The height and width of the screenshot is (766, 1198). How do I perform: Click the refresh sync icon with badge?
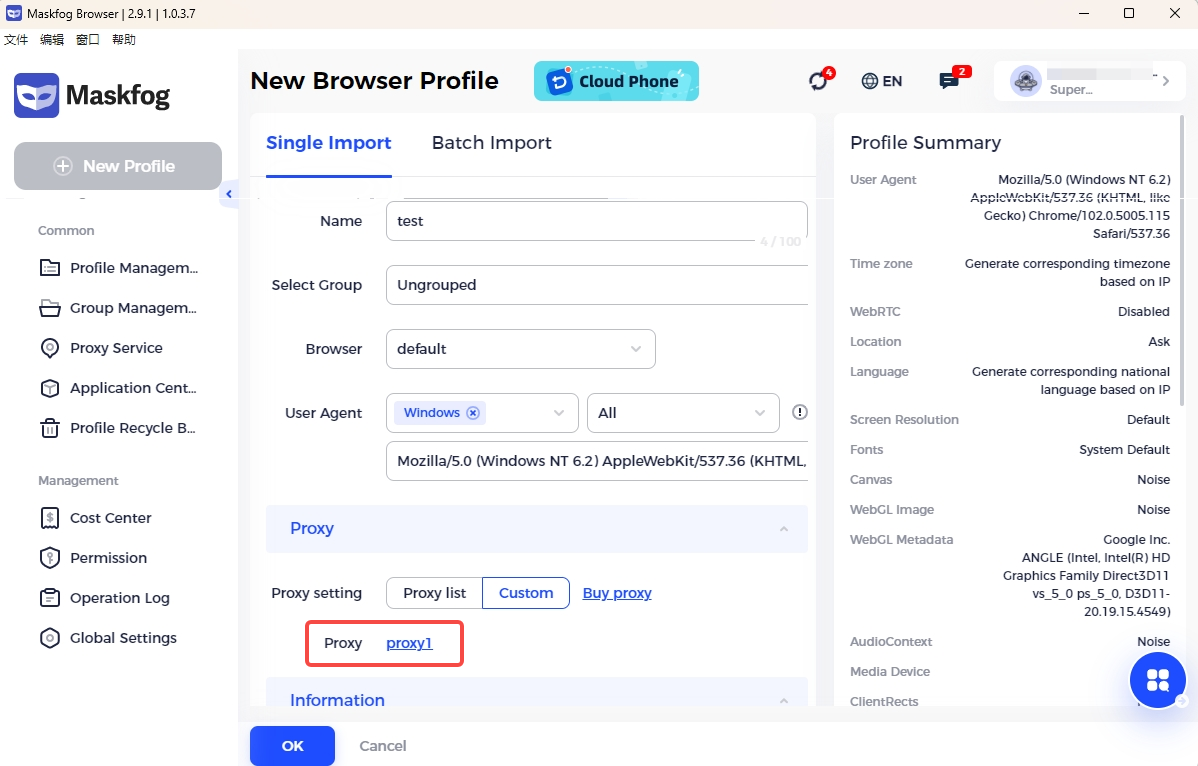[820, 80]
